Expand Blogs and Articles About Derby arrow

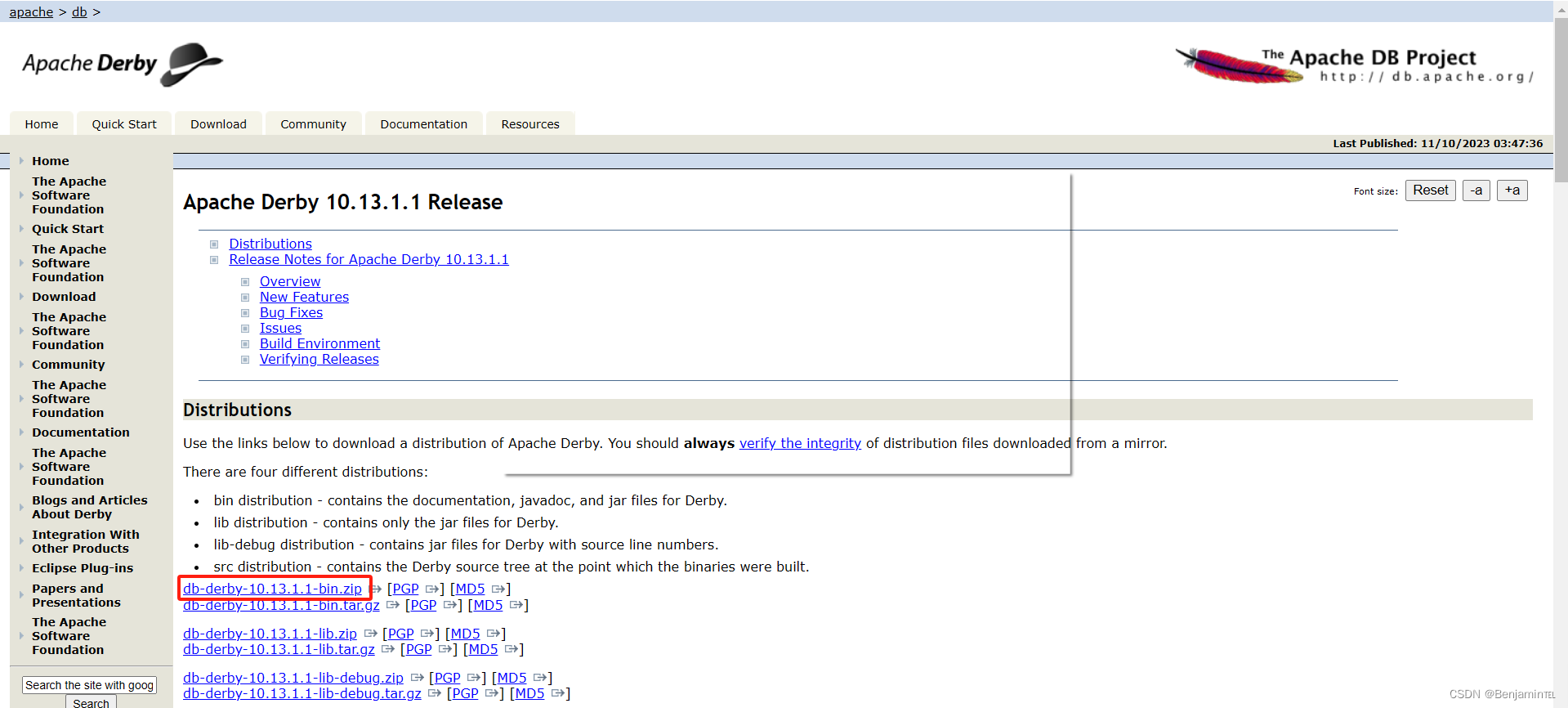[x=21, y=507]
